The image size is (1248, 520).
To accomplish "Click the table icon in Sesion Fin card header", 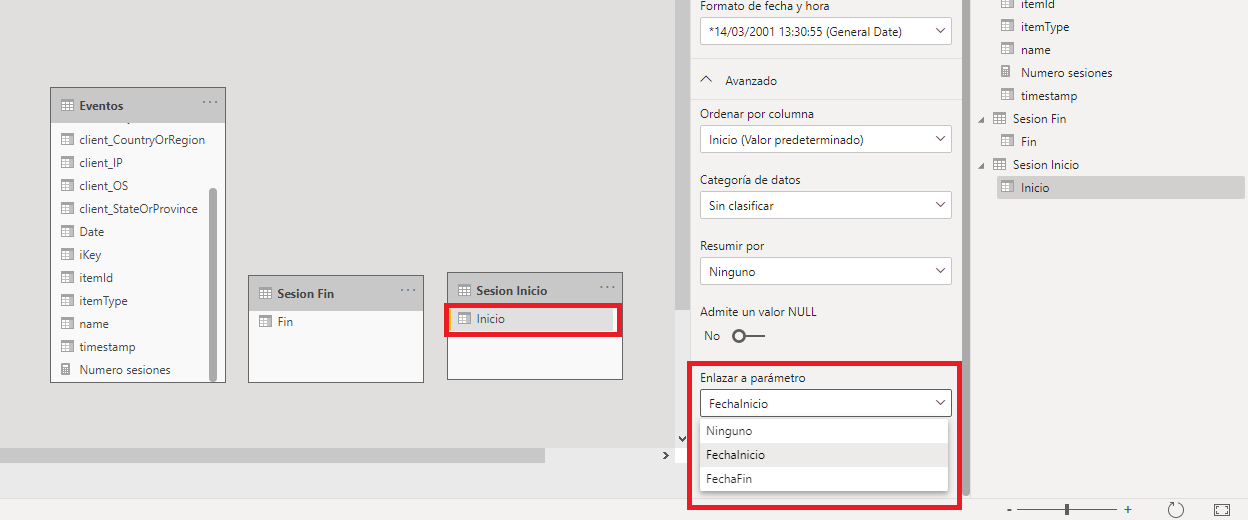I will (x=265, y=294).
